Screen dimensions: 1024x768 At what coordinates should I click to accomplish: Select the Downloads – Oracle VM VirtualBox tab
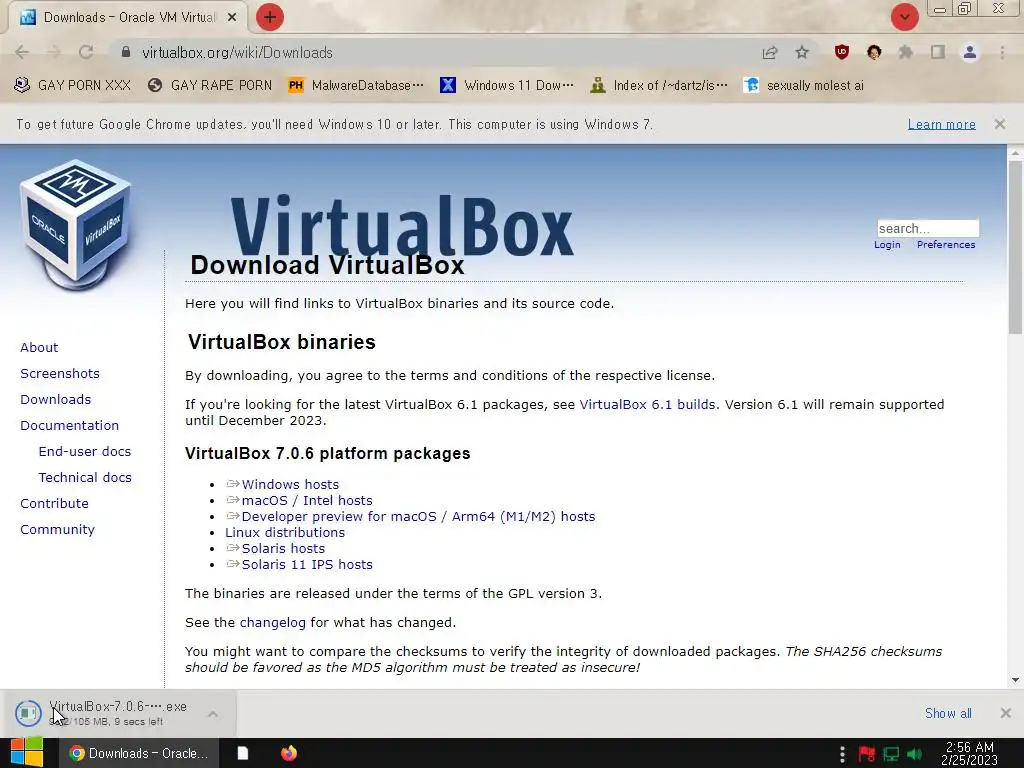128,18
